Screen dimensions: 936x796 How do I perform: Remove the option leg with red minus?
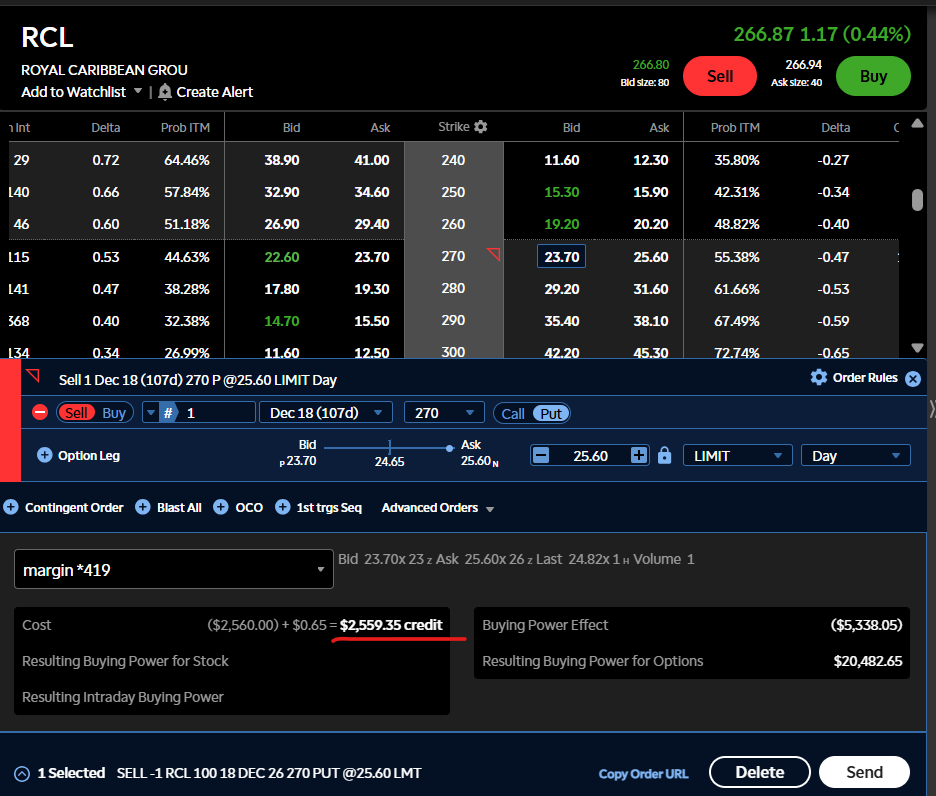40,412
